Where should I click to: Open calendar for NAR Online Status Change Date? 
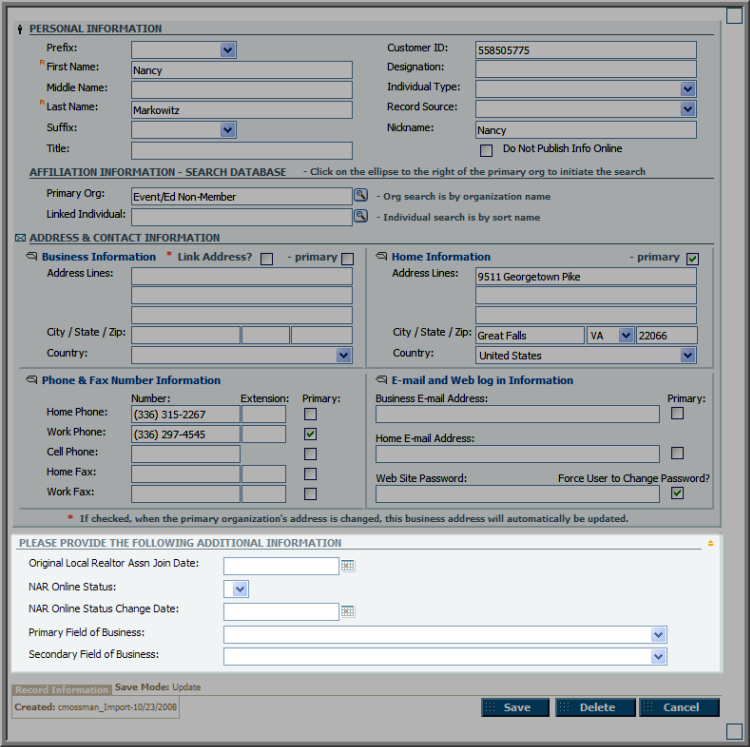[348, 611]
